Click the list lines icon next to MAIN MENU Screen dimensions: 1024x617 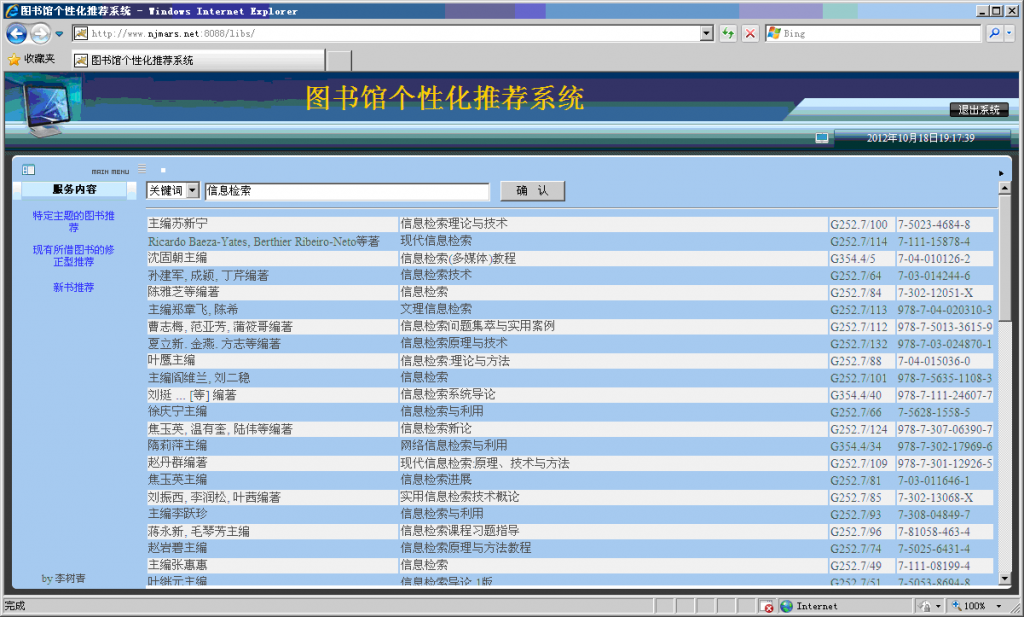coord(142,168)
